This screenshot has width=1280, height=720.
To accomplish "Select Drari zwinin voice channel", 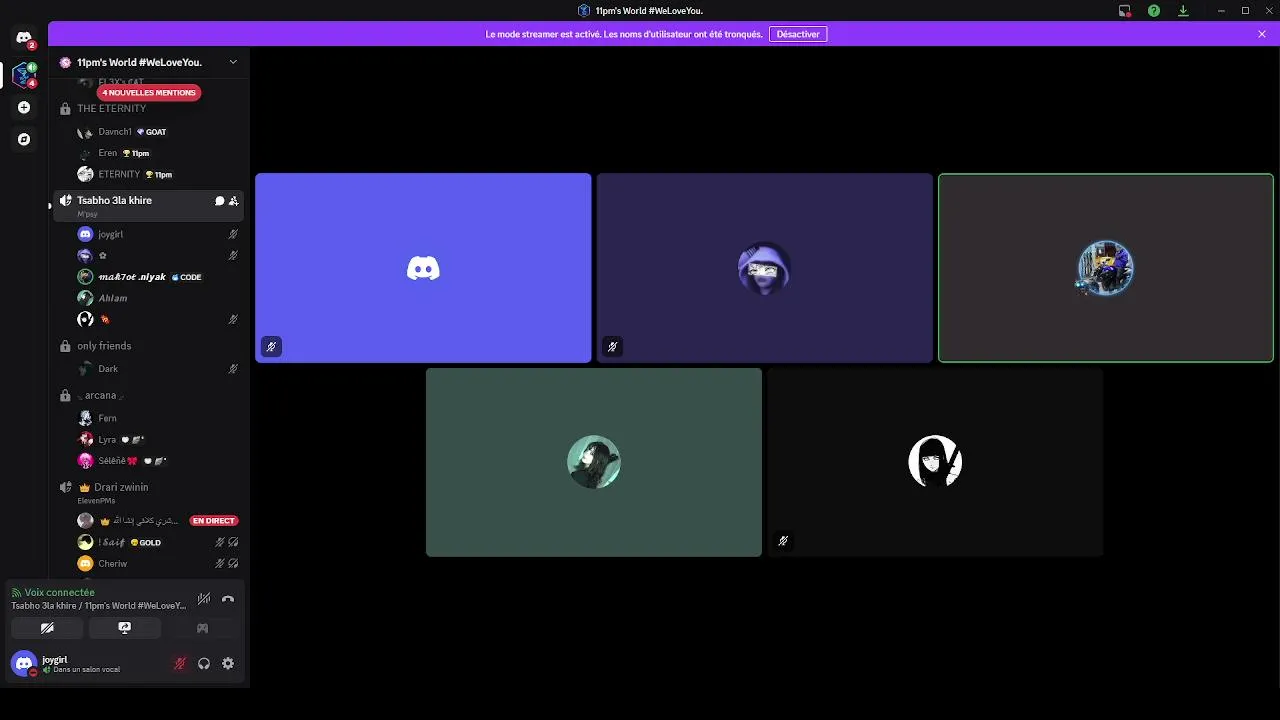I will (148, 491).
